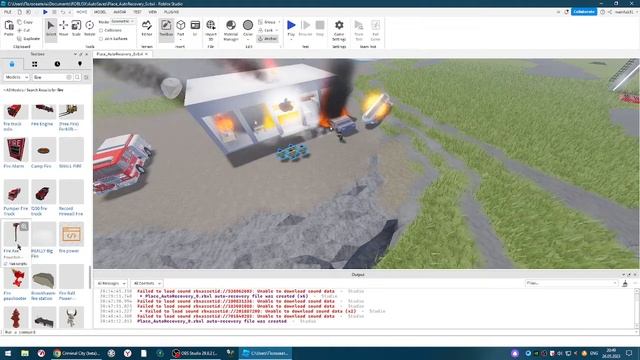Expand the Group dropdown
Viewport: 640px width, 360px height.
coord(279,22)
